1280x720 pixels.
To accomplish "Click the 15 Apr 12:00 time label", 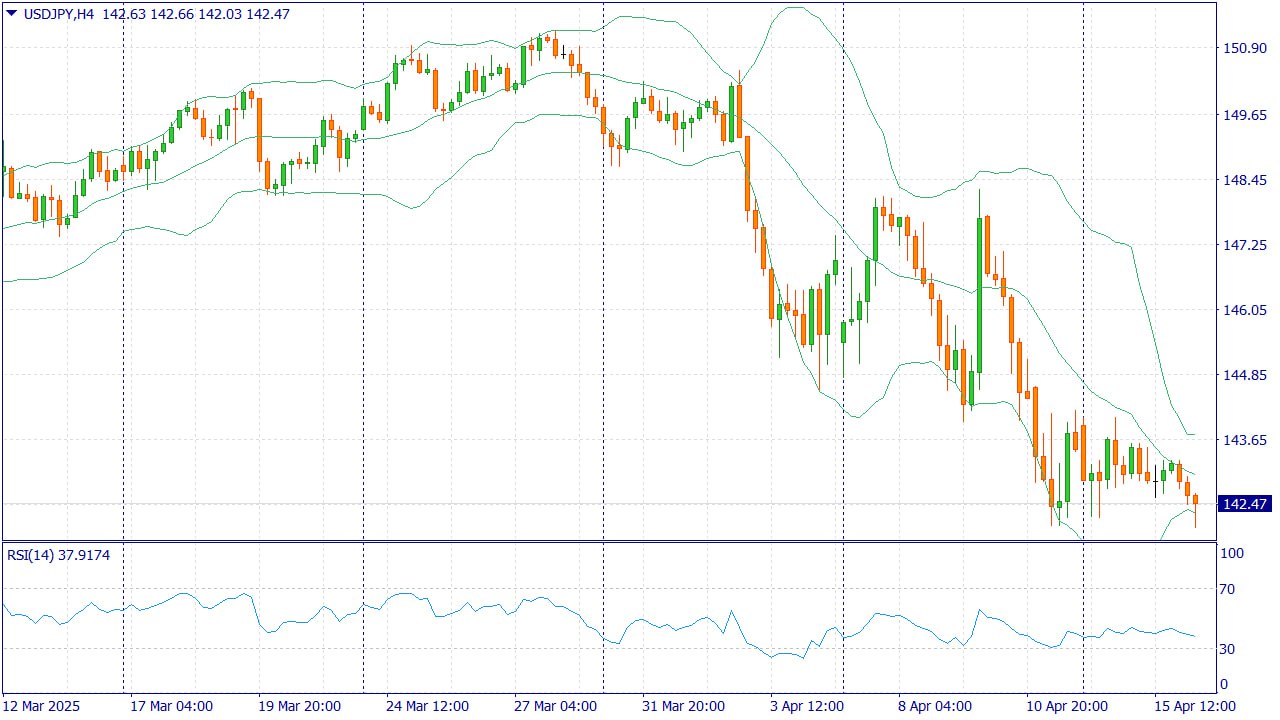I will click(x=1195, y=706).
